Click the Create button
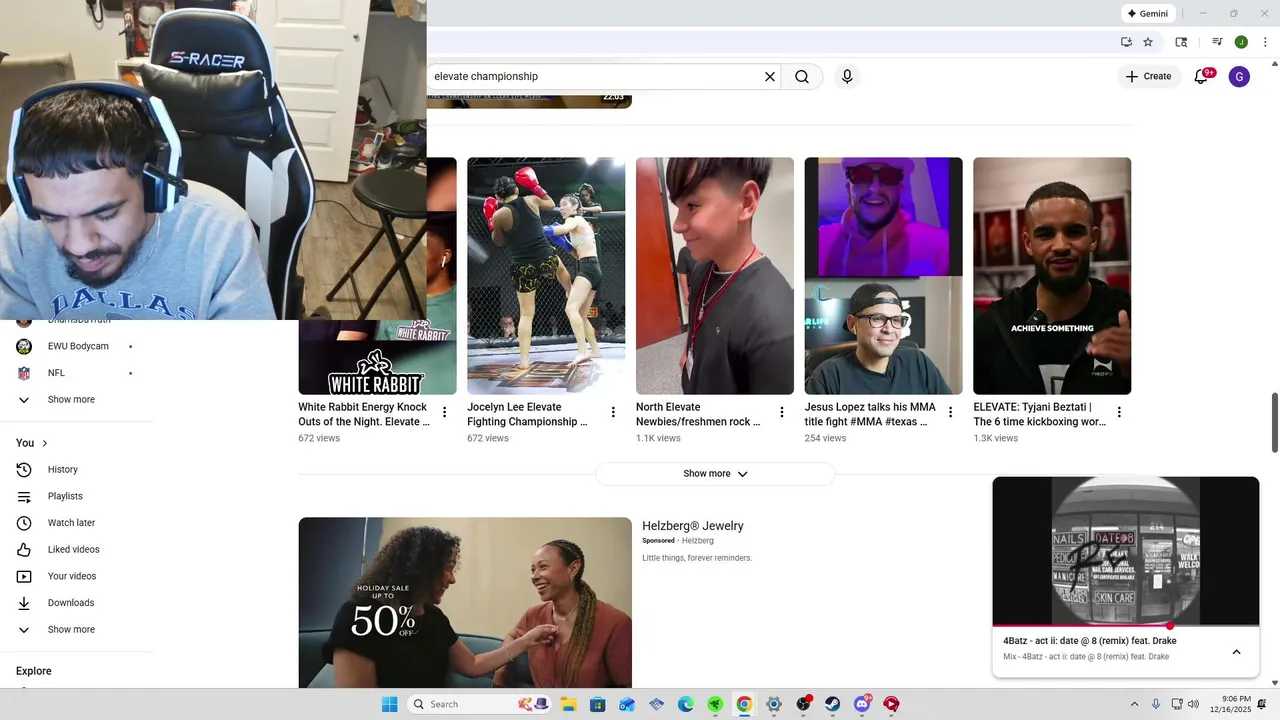This screenshot has height=720, width=1280. (1148, 77)
